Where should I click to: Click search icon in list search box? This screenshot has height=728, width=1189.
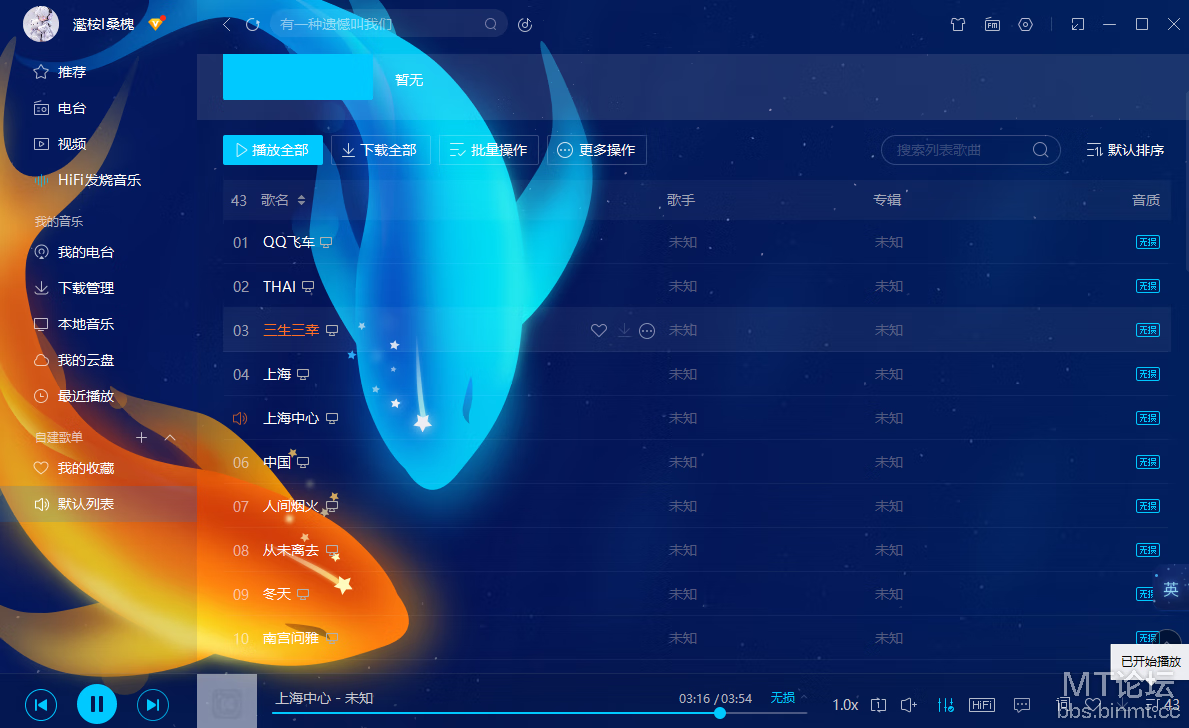pyautogui.click(x=1040, y=150)
